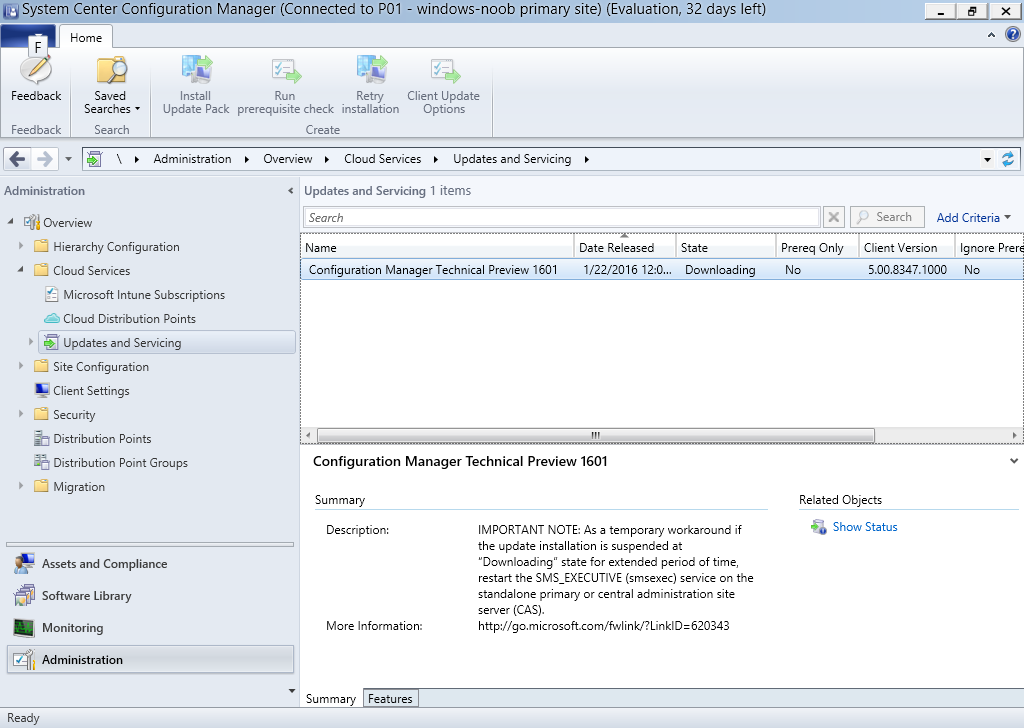1024x728 pixels.
Task: Select Configuration Manager Technical Preview 1601 row
Action: [x=662, y=270]
